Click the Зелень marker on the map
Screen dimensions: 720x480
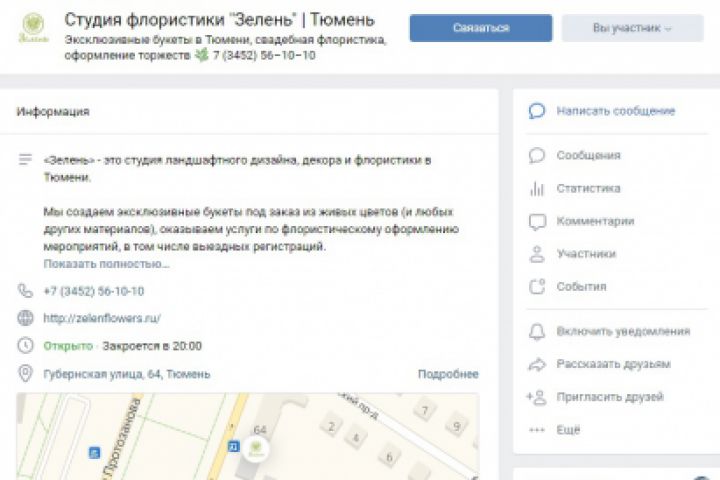click(256, 449)
